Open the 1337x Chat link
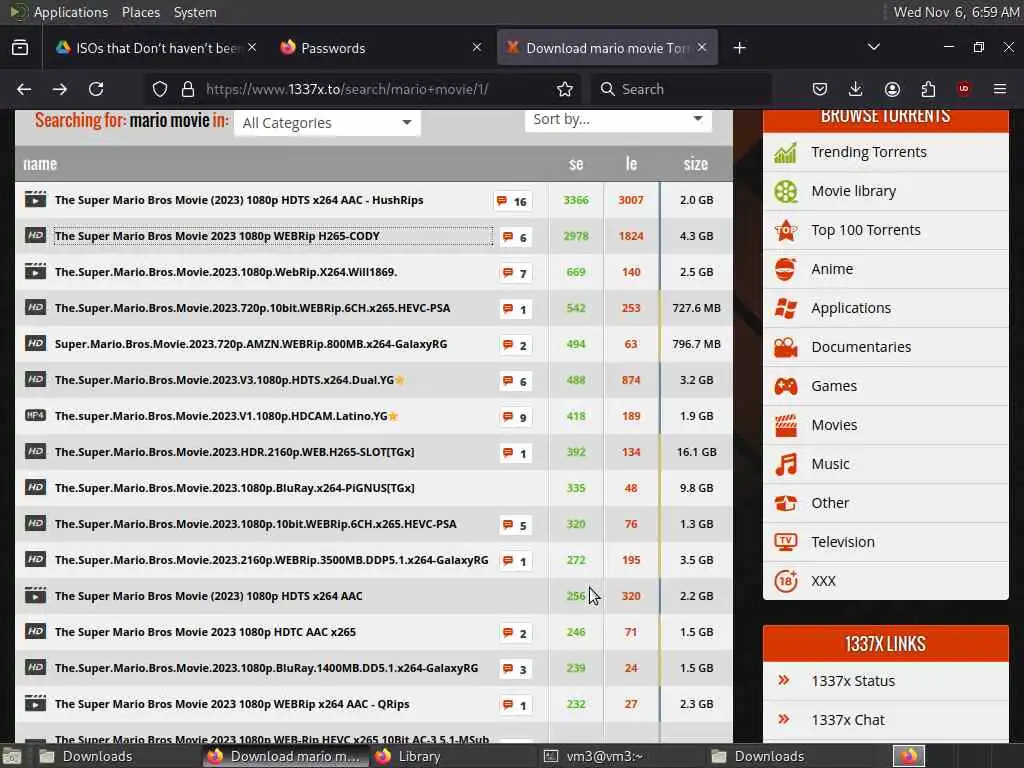 (x=848, y=720)
